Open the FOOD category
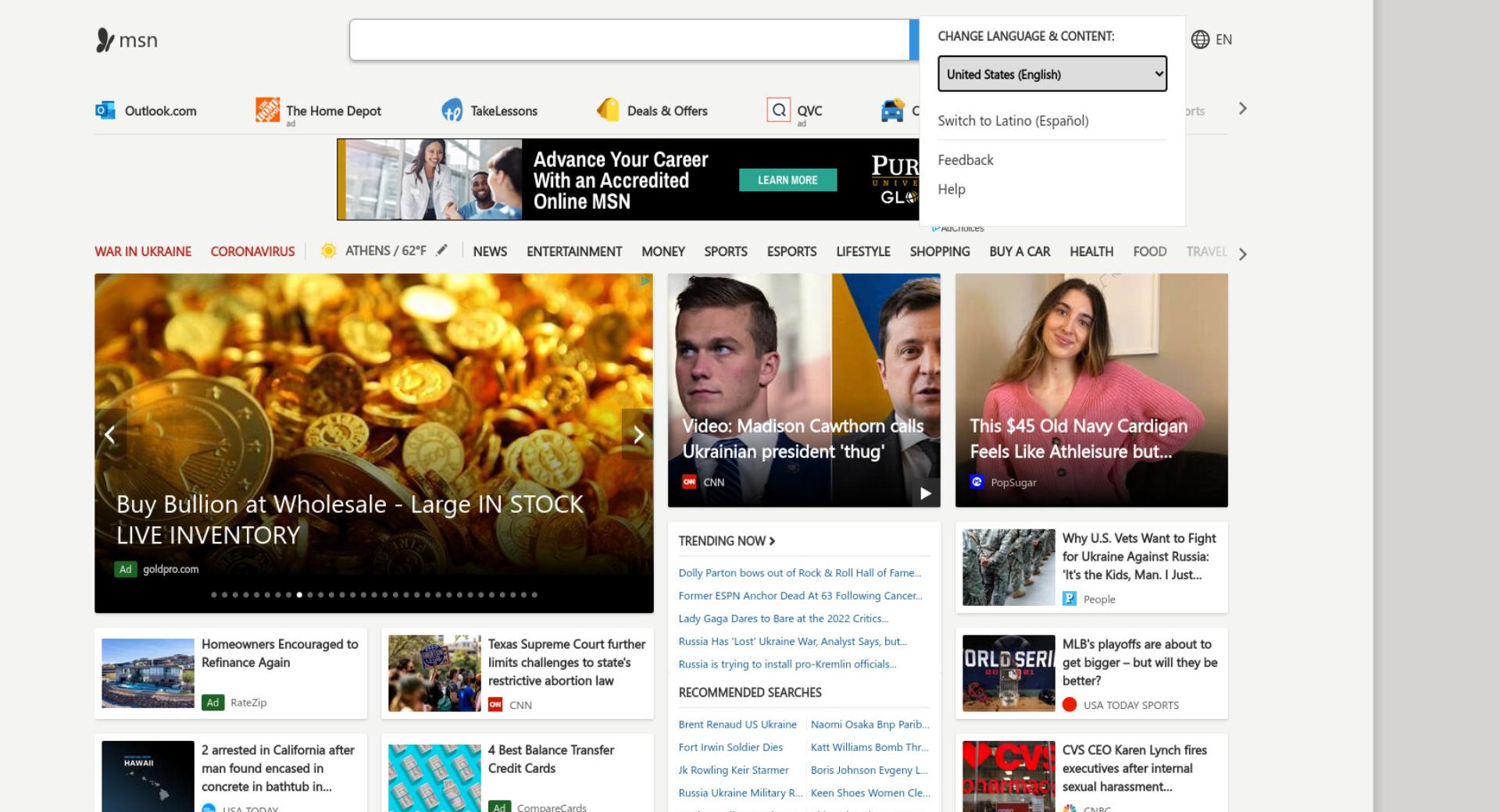Screen dimensions: 1500x812 (x=1150, y=251)
